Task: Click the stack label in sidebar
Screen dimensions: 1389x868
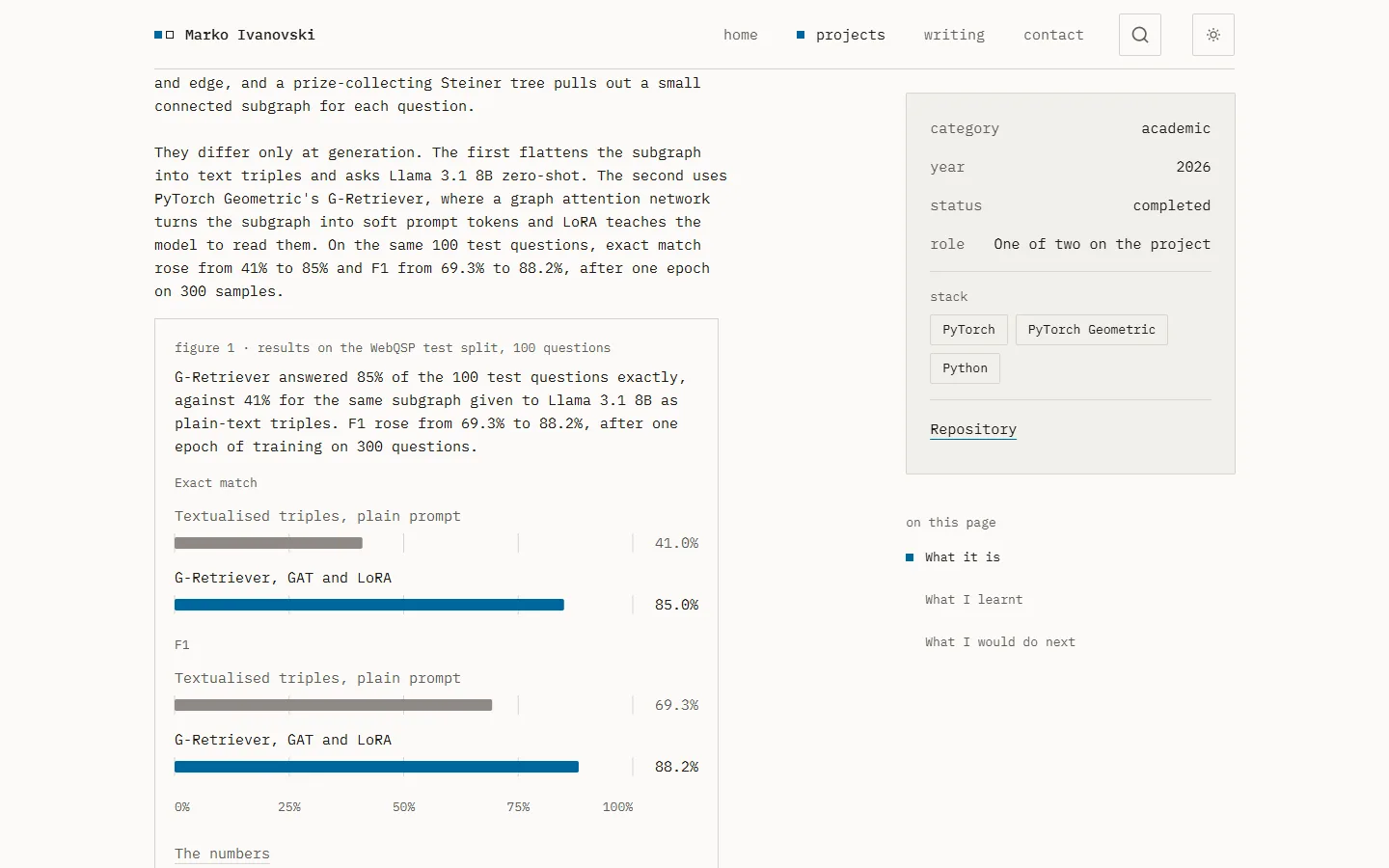Action: 949,297
